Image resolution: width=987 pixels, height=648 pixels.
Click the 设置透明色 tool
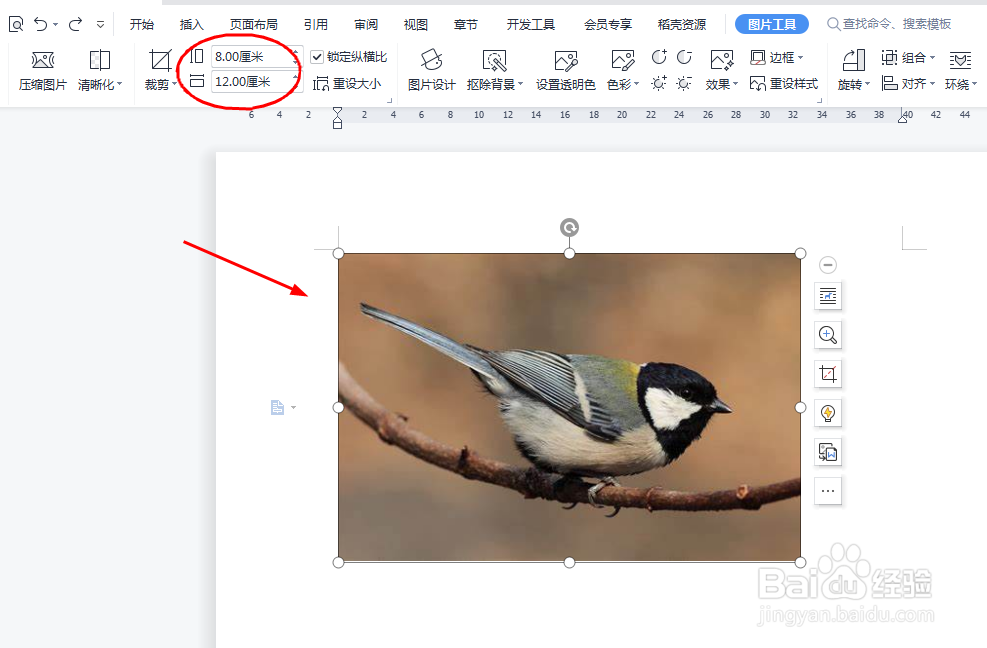click(x=565, y=70)
